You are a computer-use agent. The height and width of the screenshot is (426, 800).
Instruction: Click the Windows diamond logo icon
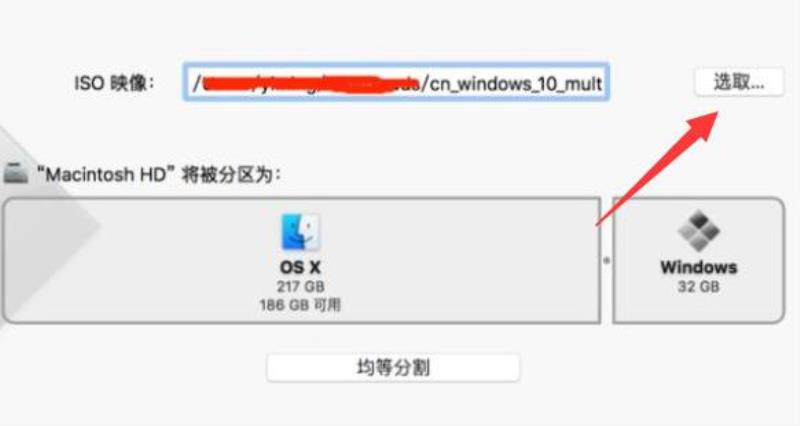pyautogui.click(x=698, y=231)
